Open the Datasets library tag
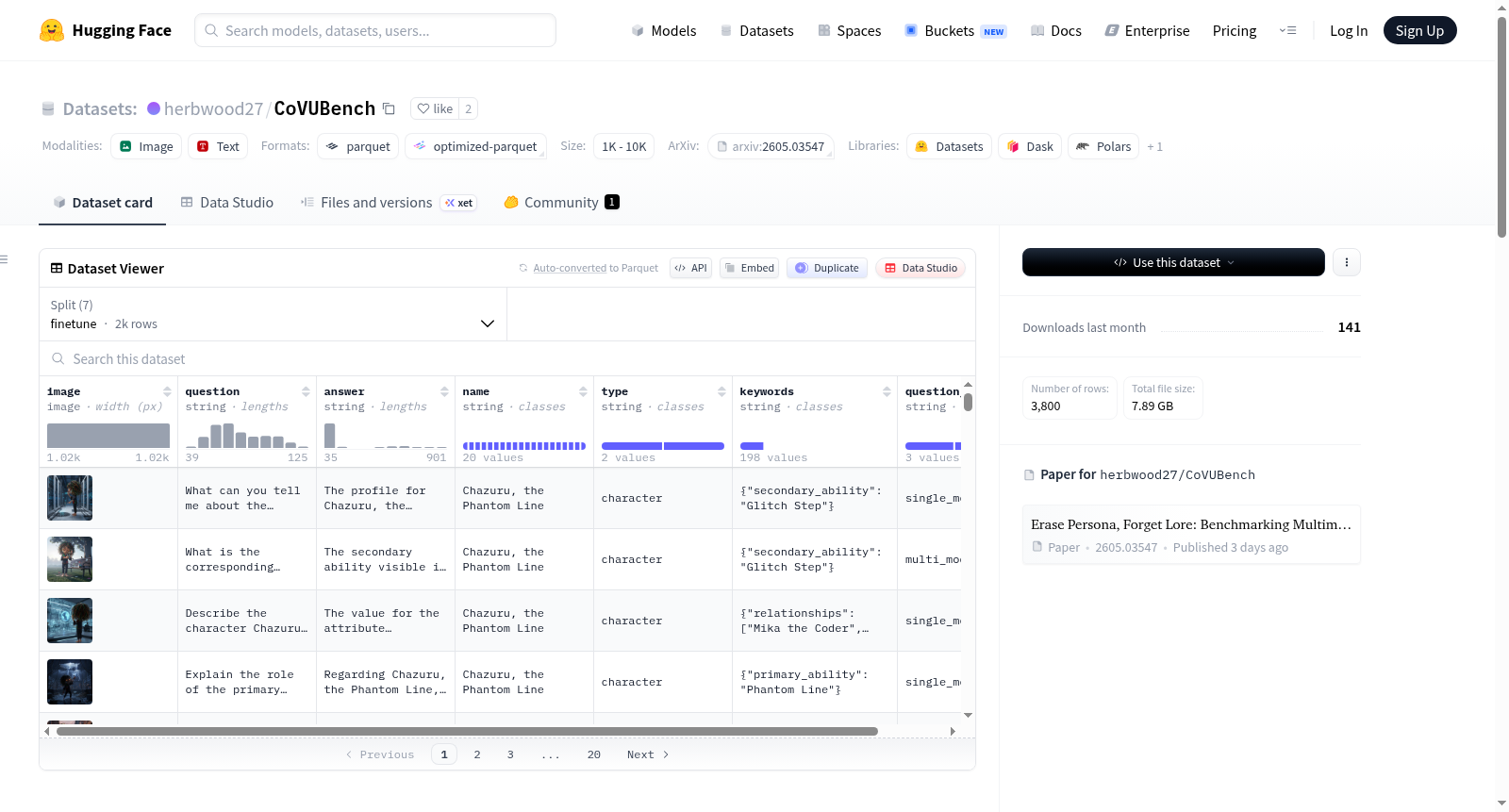The height and width of the screenshot is (812, 1509). click(x=949, y=146)
